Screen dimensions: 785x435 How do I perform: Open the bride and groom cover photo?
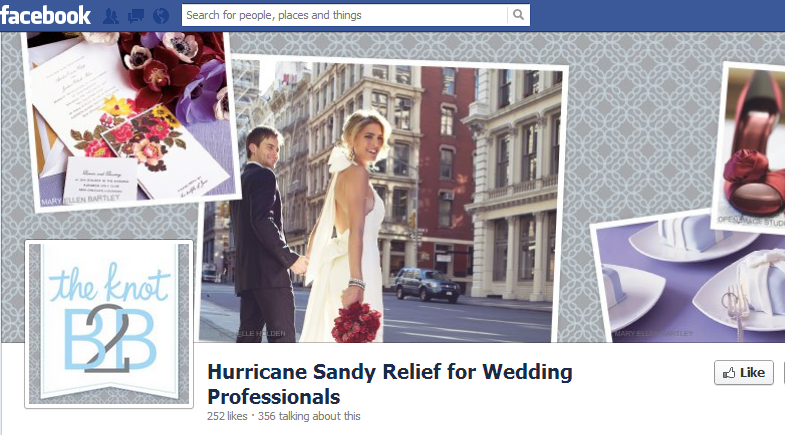pyautogui.click(x=383, y=200)
